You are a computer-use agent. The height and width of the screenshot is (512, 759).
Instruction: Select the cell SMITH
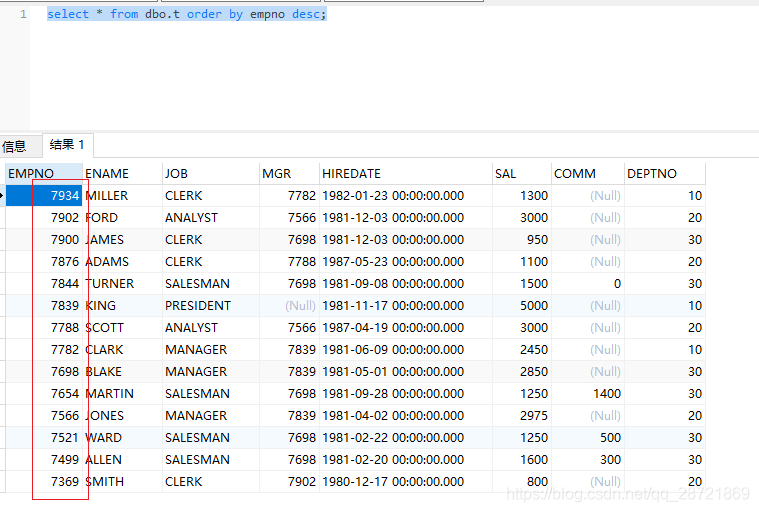click(x=122, y=482)
